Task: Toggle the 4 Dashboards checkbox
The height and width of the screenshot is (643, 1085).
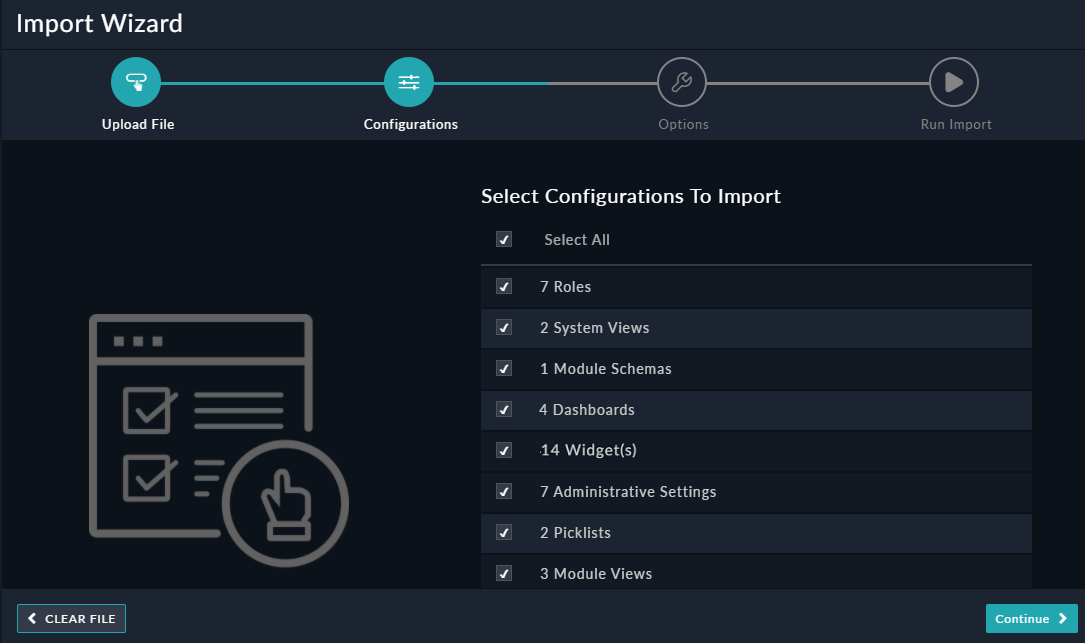Action: (x=504, y=409)
